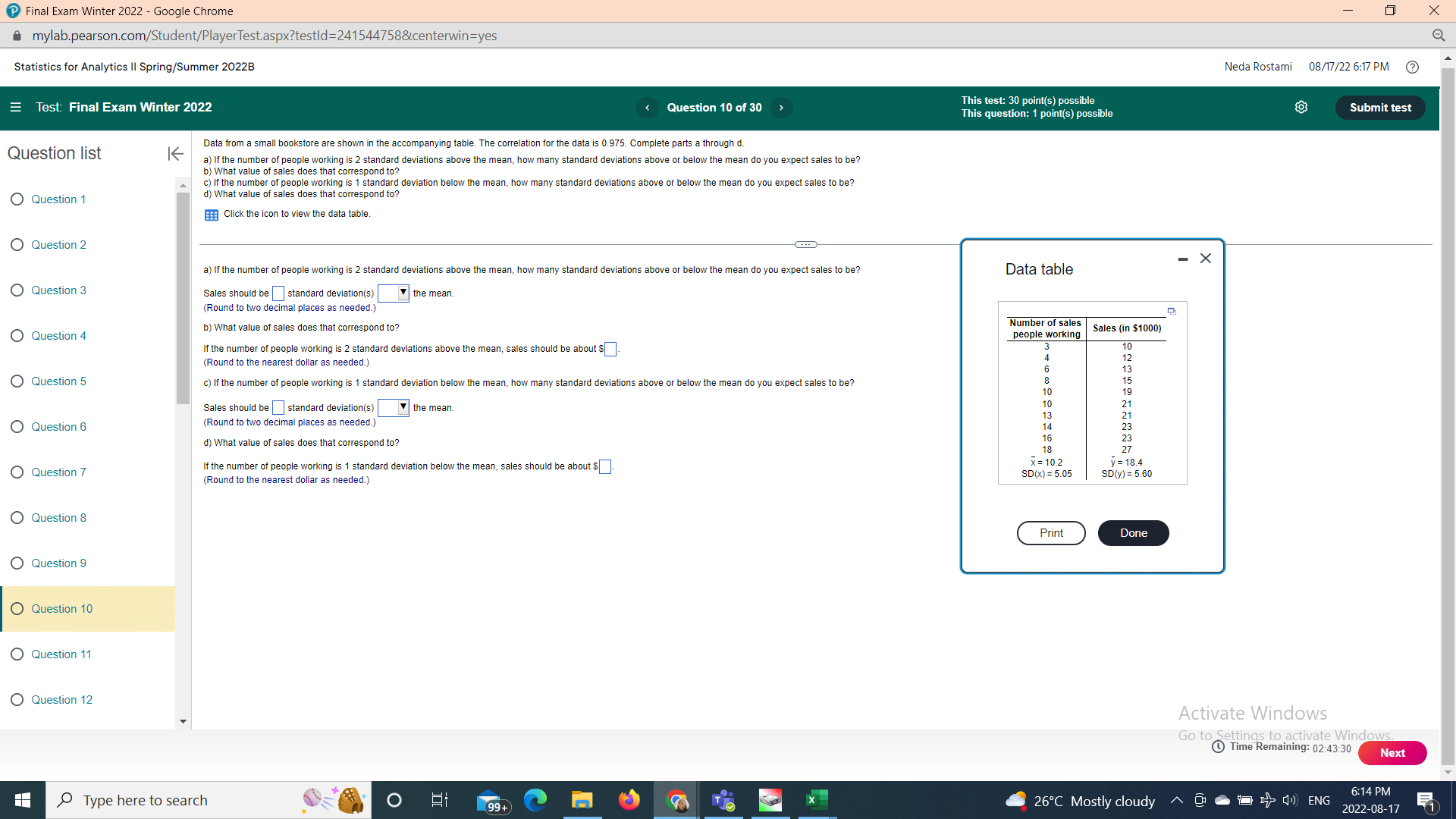Advance using the next question arrow
Viewport: 1456px width, 819px height.
[x=781, y=108]
